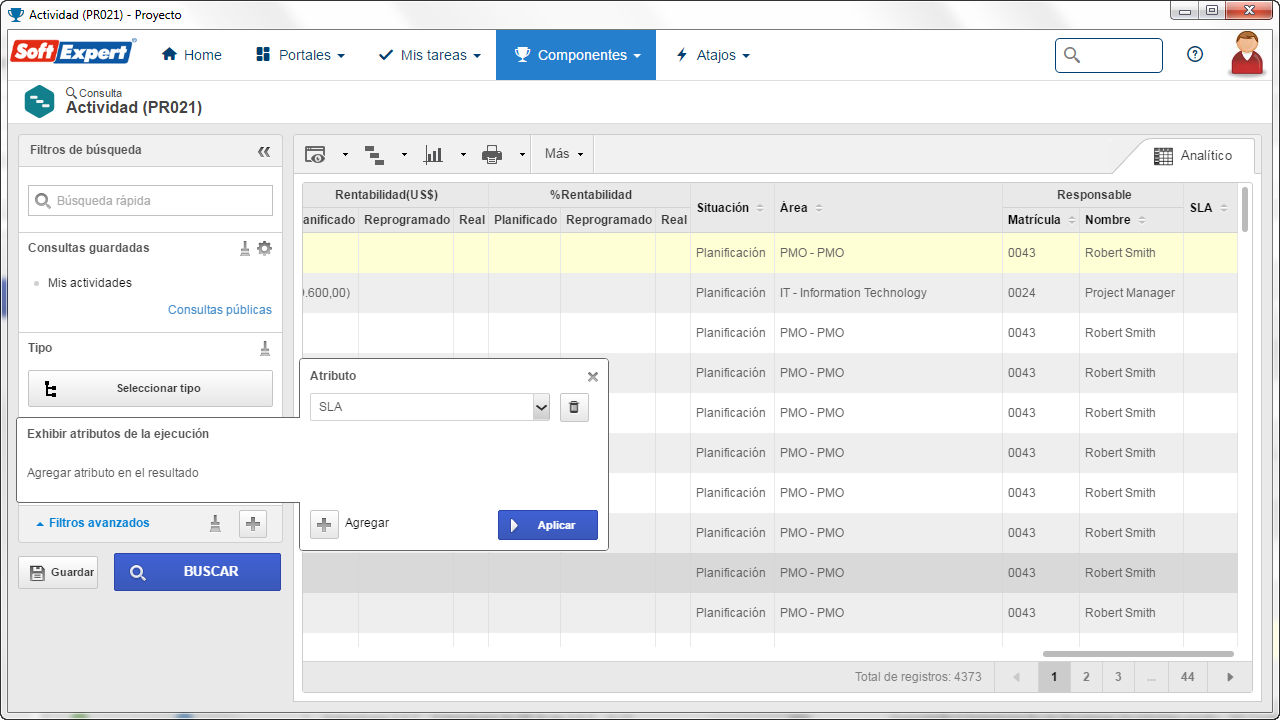Click the print icon in toolbar
This screenshot has height=720, width=1280.
point(492,154)
